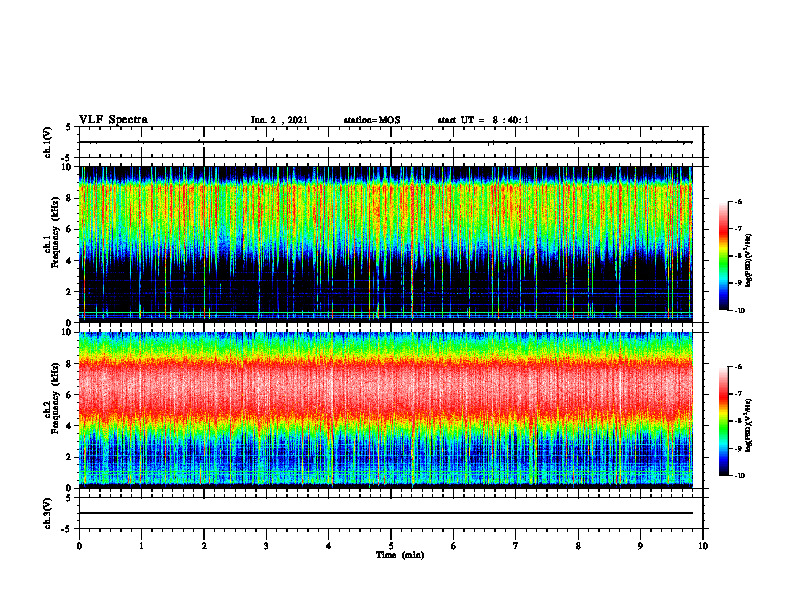This screenshot has height=612, width=792.
Task: Click the 'Time (min)' x-axis label
Action: click(400, 555)
